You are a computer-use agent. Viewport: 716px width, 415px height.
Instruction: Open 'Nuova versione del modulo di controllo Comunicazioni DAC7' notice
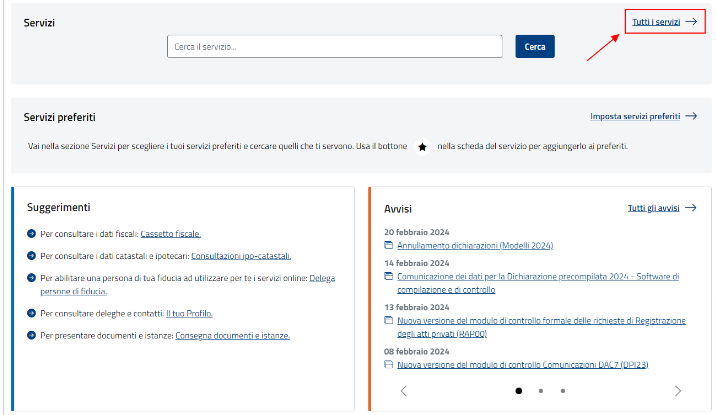522,365
